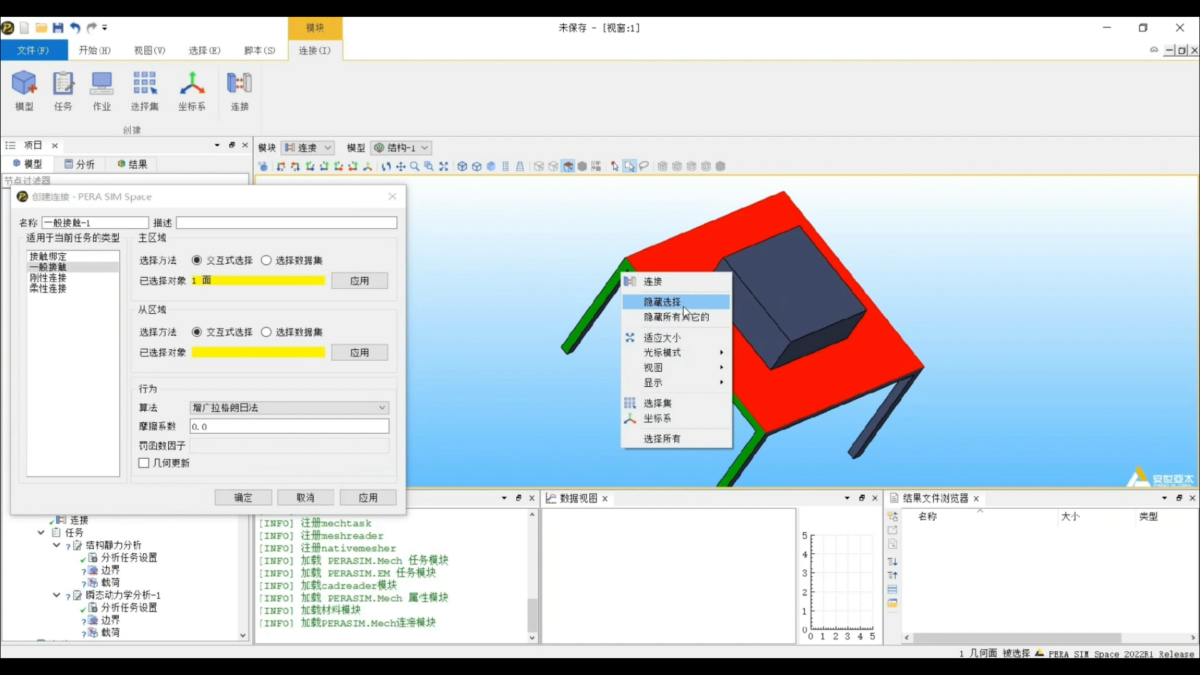The width and height of the screenshot is (1200, 675).
Task: Click the highlighted box-select pointer icon
Action: [629, 166]
